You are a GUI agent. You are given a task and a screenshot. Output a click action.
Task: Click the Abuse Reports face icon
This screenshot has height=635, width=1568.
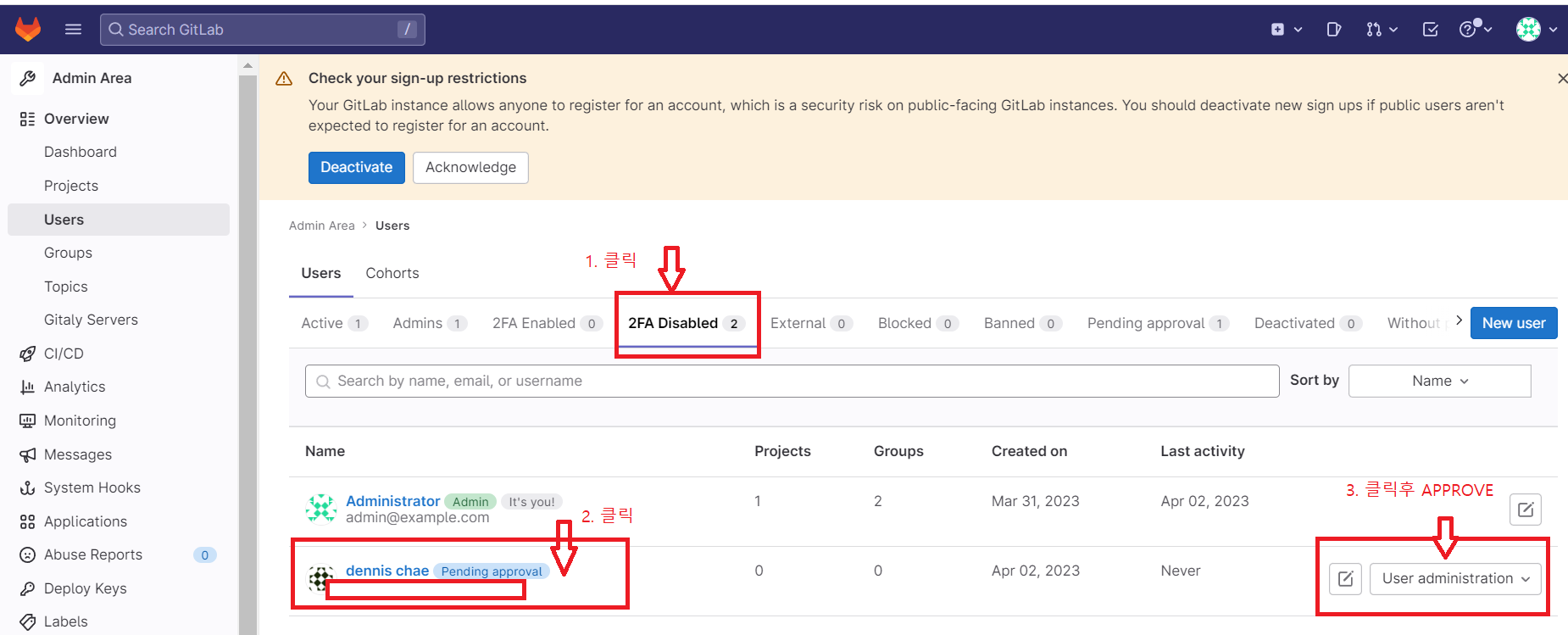coord(27,554)
